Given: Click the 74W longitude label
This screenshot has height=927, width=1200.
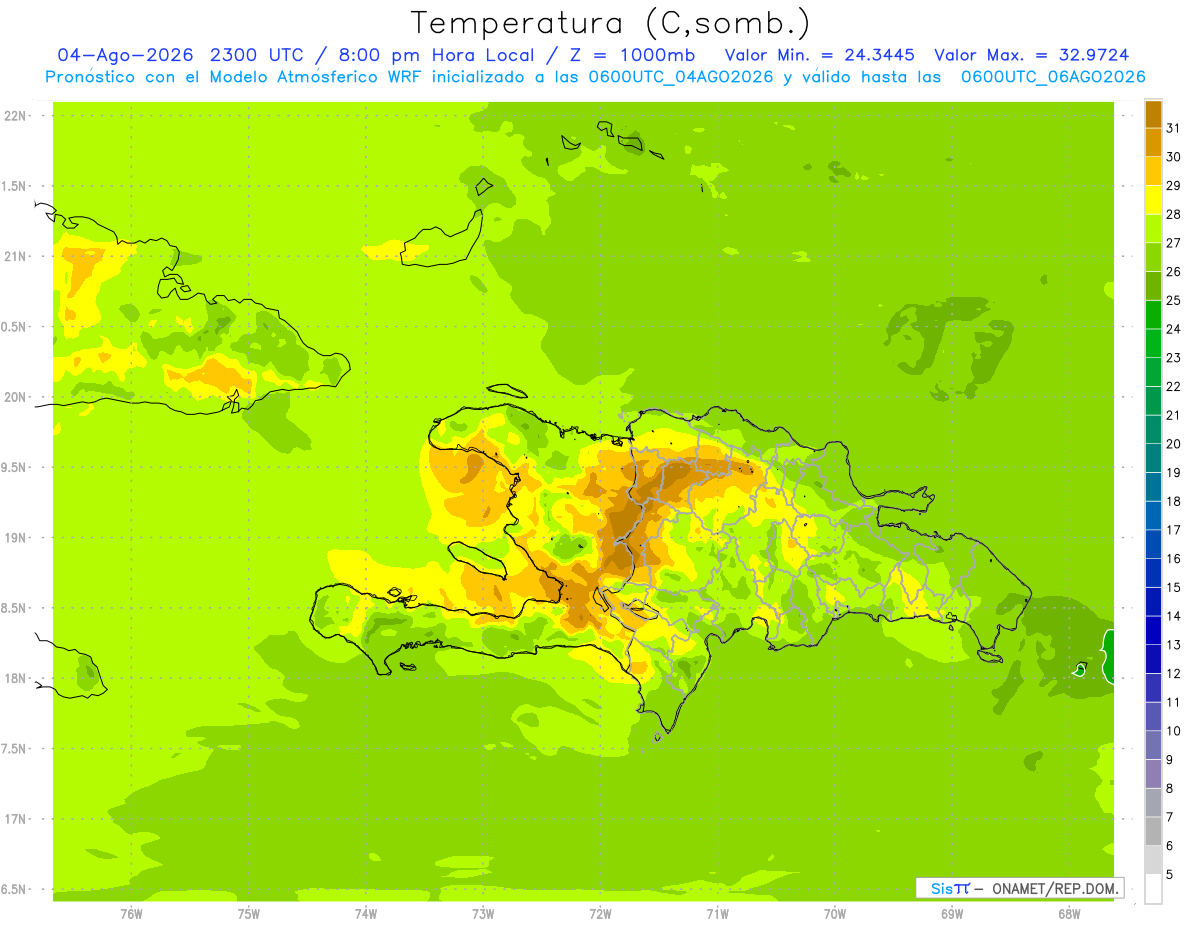Looking at the screenshot, I should (366, 914).
